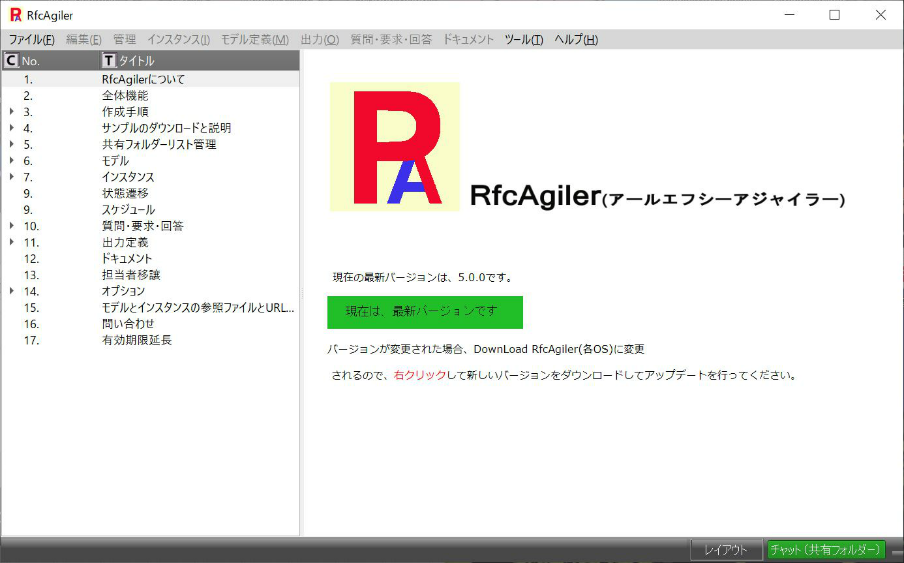Expand item 4 サンプルのダウンロードと説明
Viewport: 904px width, 563px height.
click(x=12, y=127)
